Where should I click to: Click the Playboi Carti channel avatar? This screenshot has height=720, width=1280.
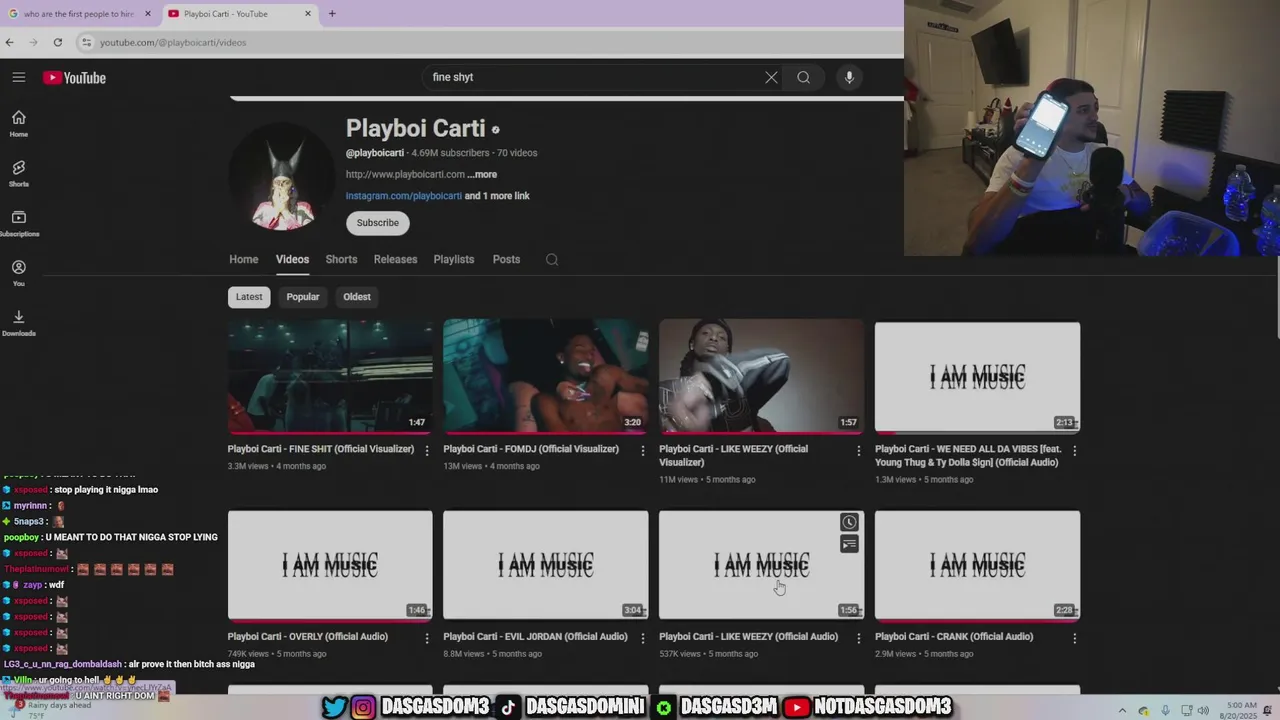283,177
